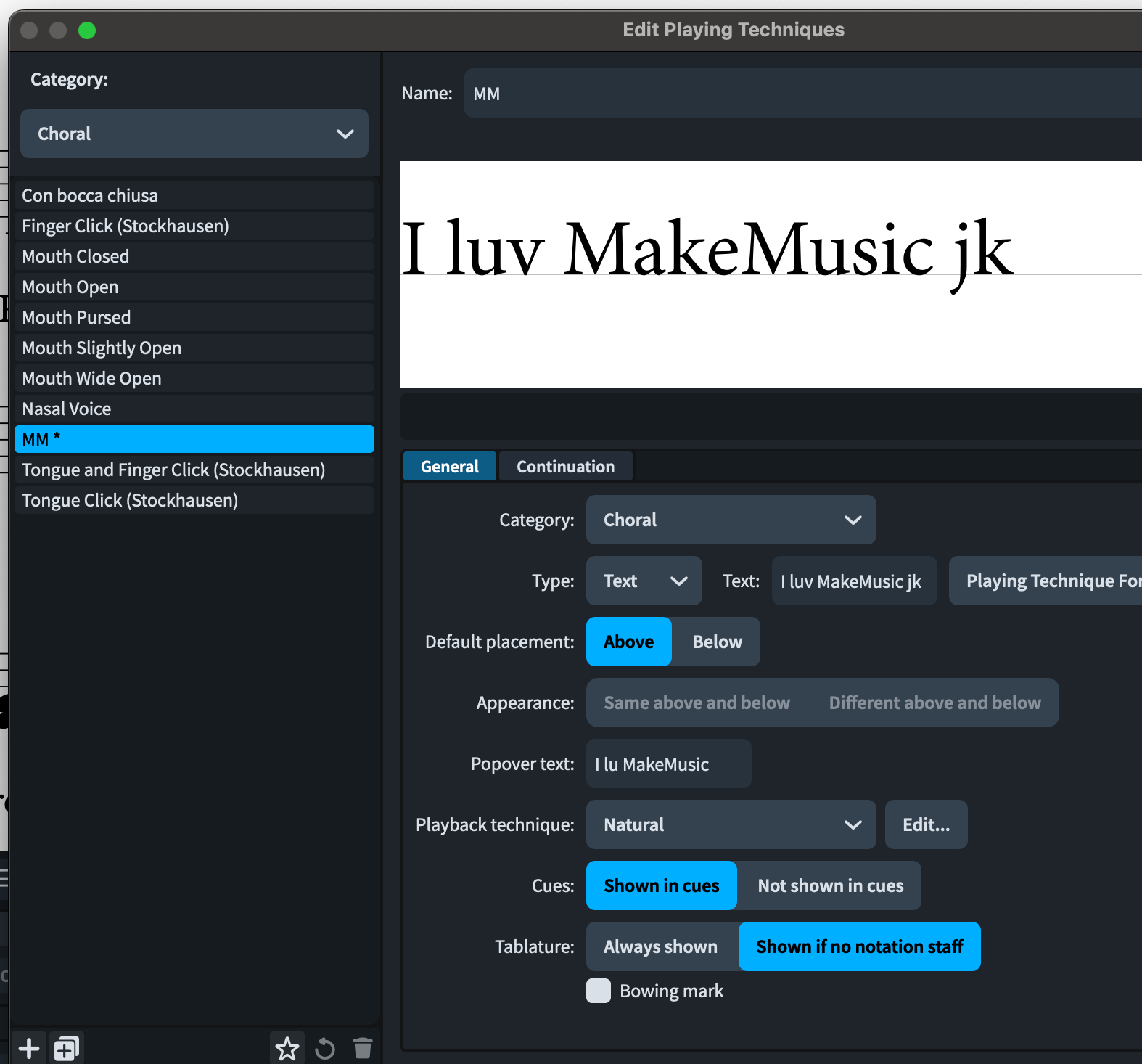
Task: Save as default with the star icon
Action: [287, 1048]
